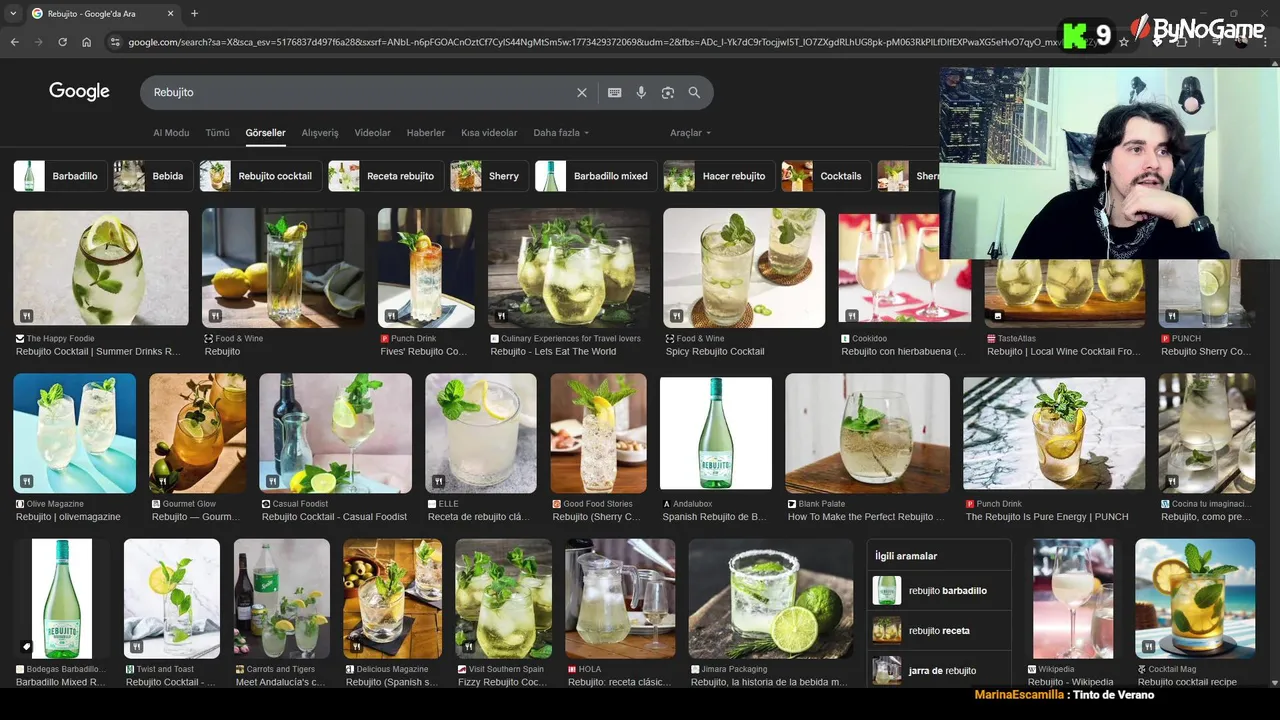Viewport: 1280px width, 720px height.
Task: Open the Fives' Rebujito Punch Drink image
Action: (426, 267)
